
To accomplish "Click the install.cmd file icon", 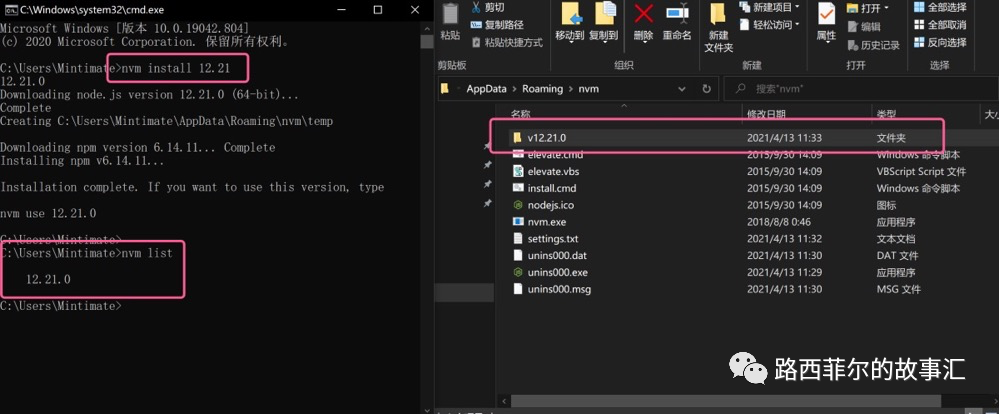I will pyautogui.click(x=517, y=188).
